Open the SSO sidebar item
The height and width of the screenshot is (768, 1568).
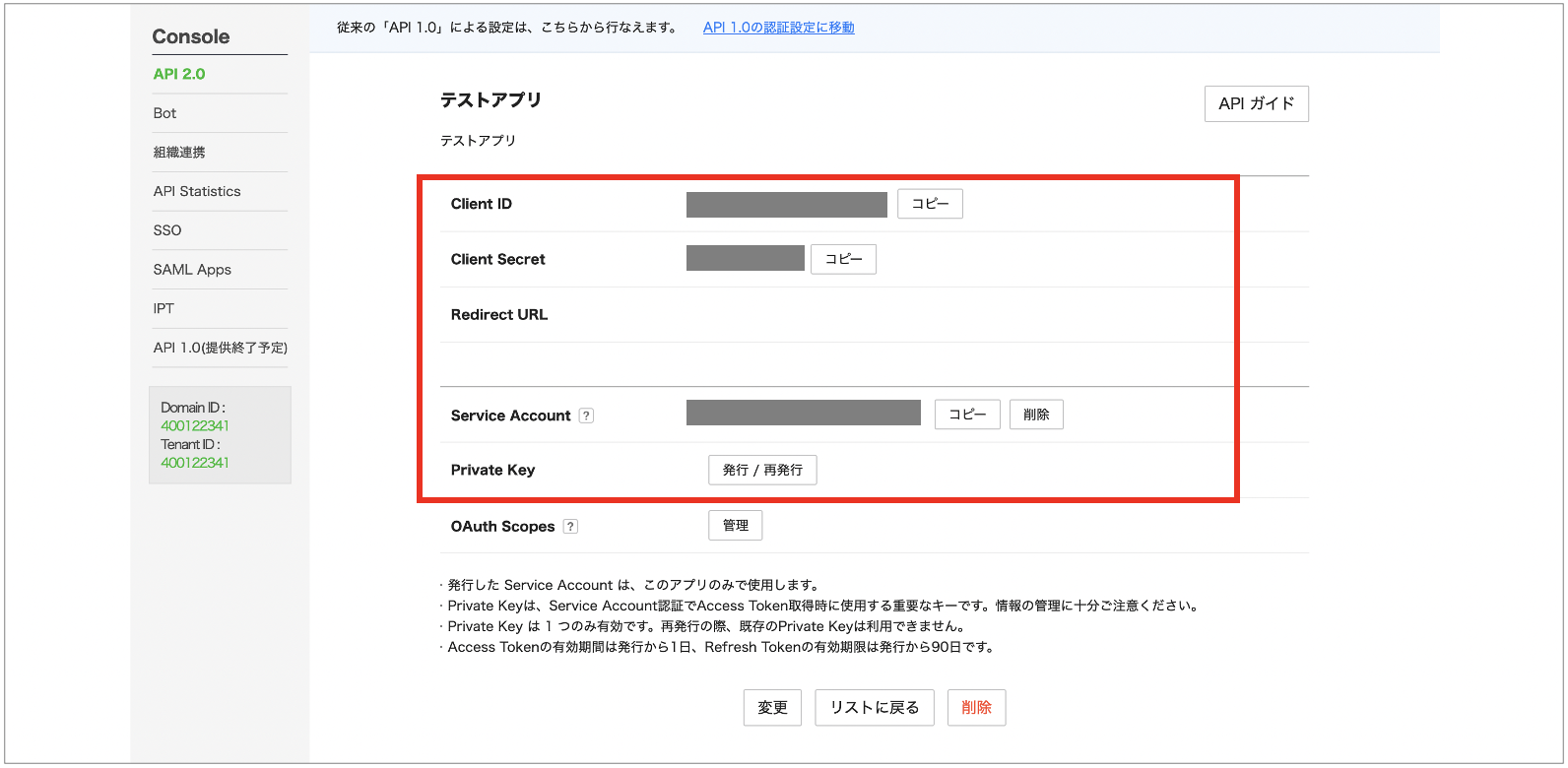(x=167, y=230)
